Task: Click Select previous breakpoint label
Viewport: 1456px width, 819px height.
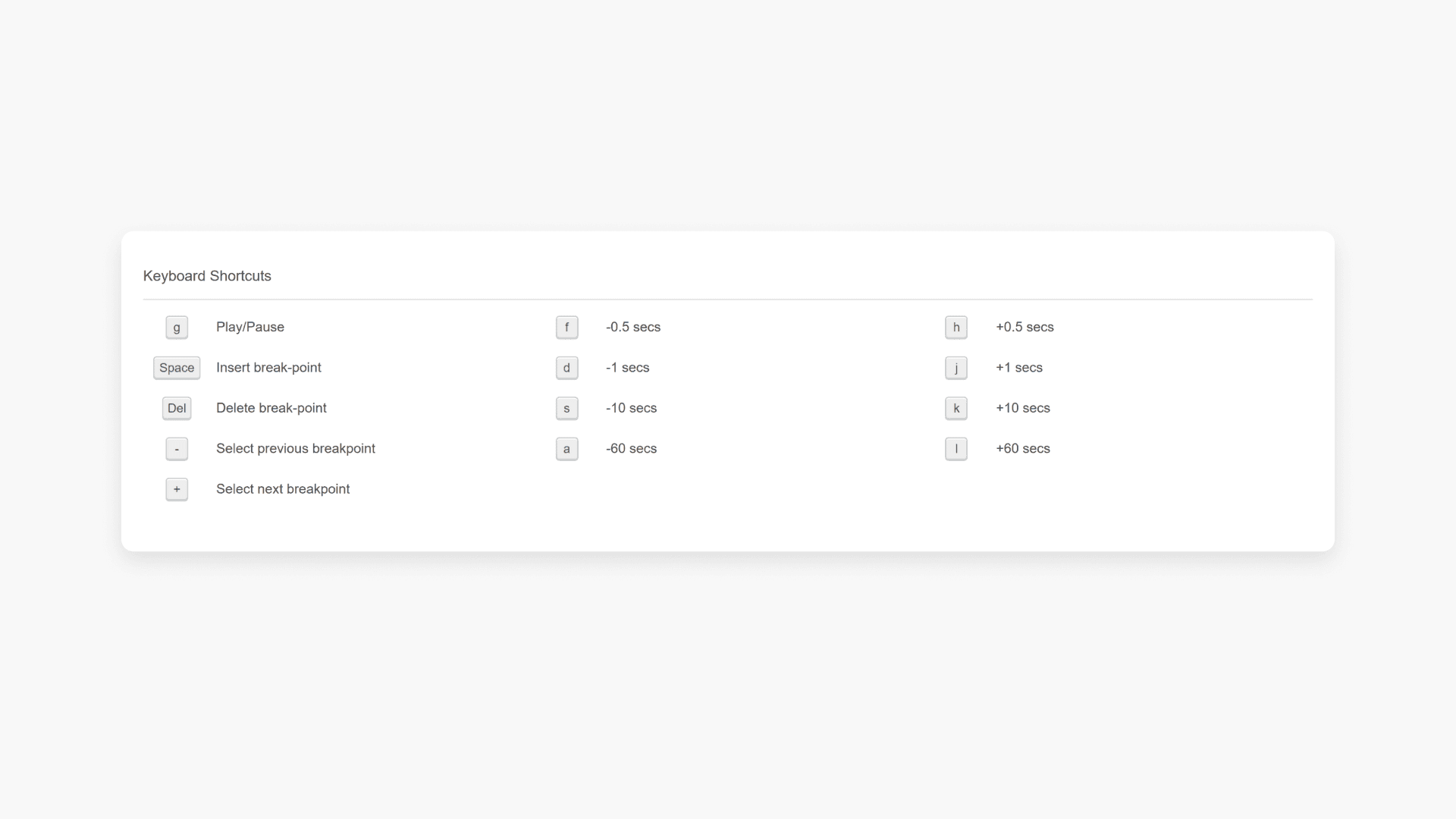Action: (296, 448)
